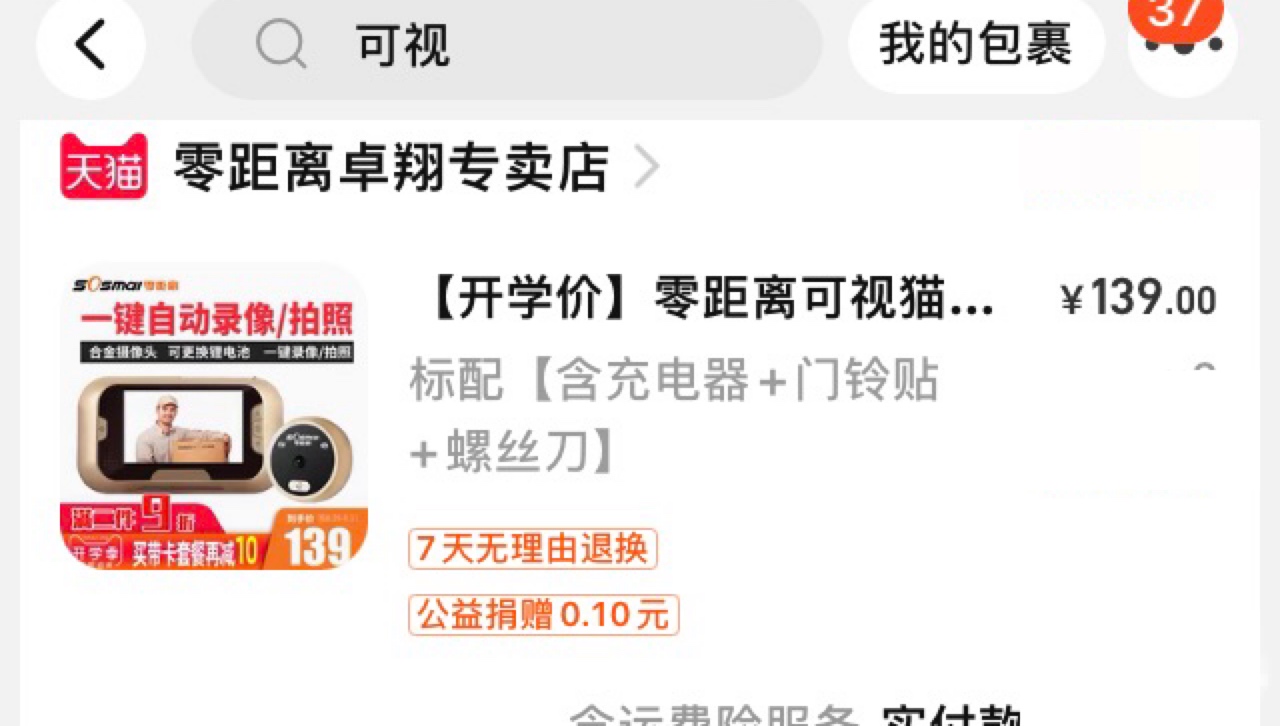This screenshot has width=1280, height=726.
Task: Expand store page via chevron after 零距离卓翔专卖店
Action: point(647,168)
